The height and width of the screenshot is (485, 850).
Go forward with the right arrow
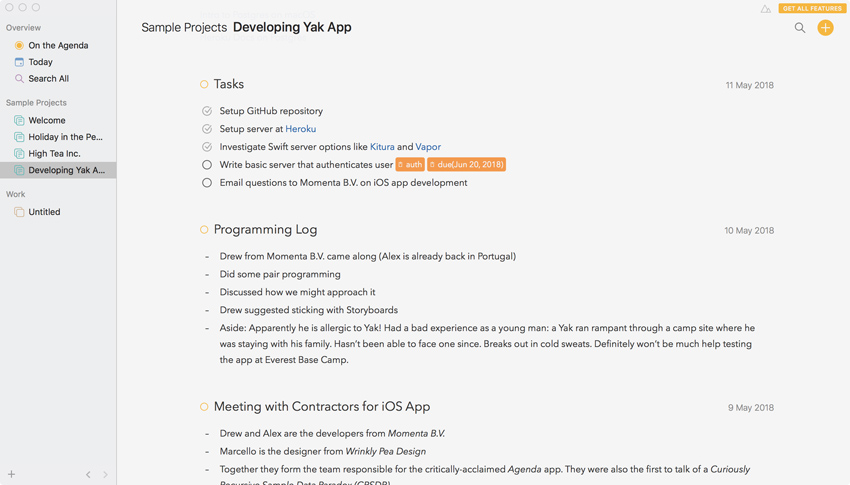pyautogui.click(x=105, y=474)
